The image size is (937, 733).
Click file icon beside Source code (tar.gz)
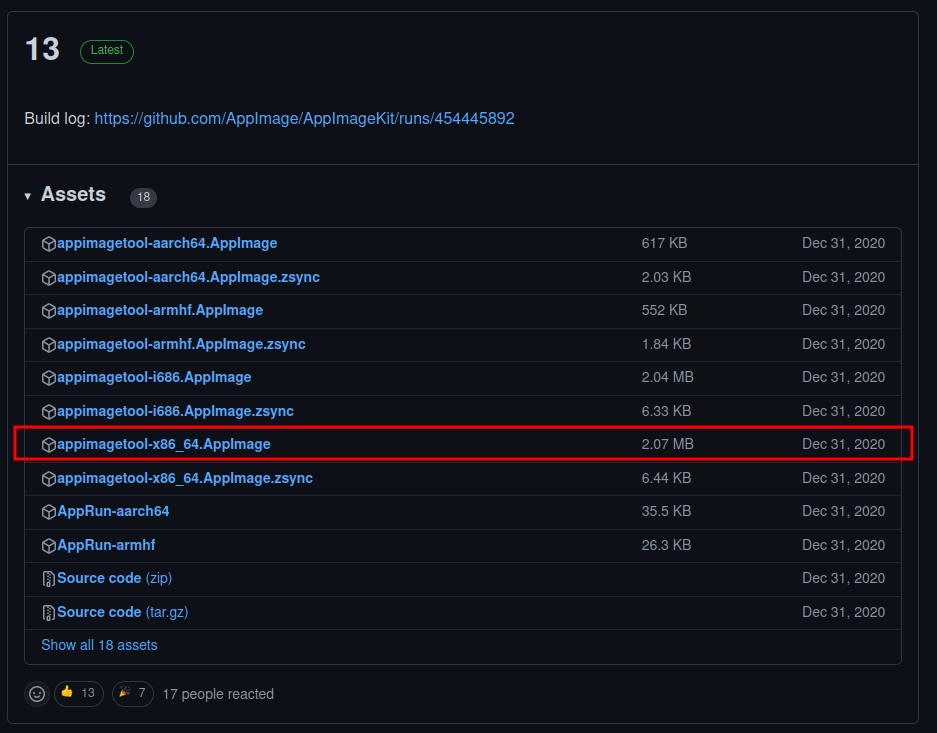[x=49, y=612]
